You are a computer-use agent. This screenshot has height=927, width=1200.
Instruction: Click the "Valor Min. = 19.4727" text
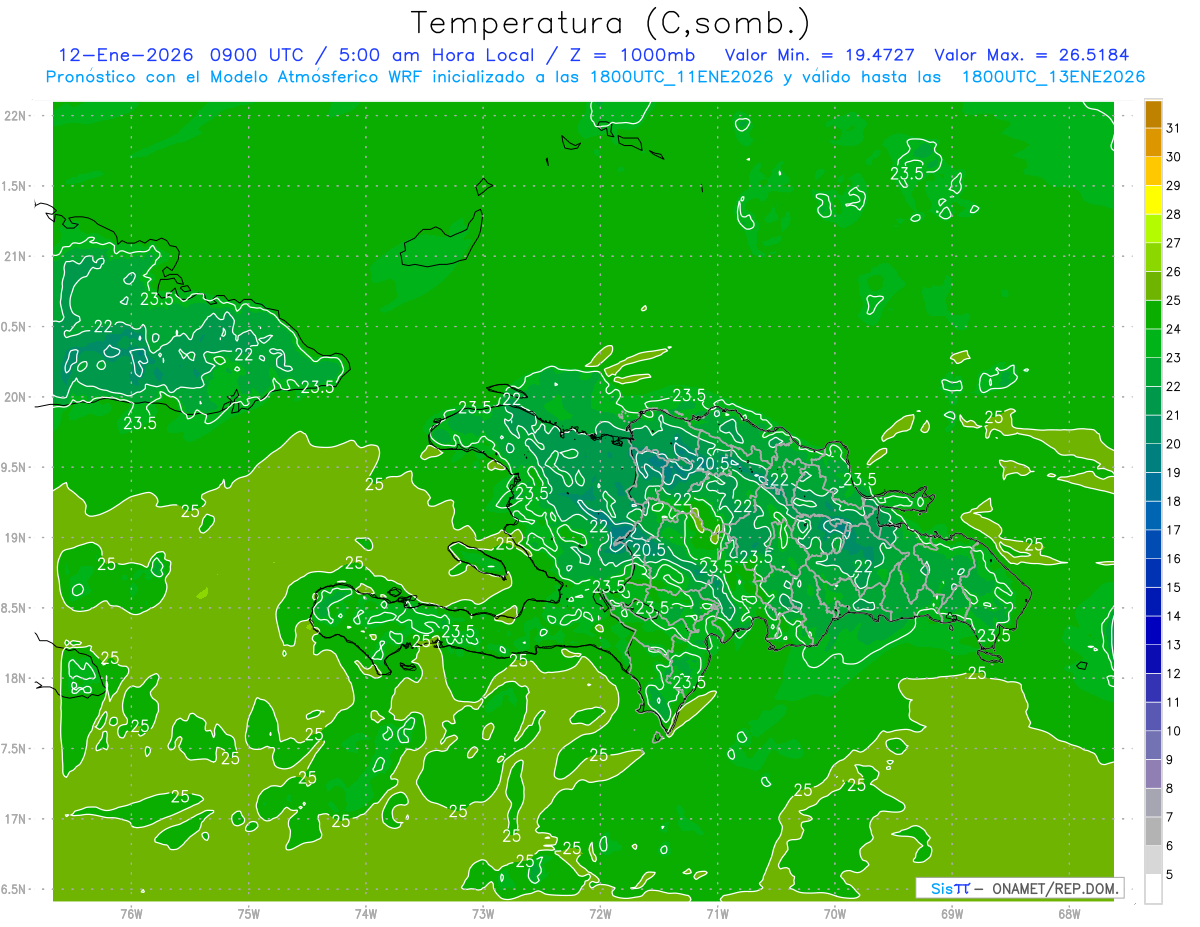[820, 55]
